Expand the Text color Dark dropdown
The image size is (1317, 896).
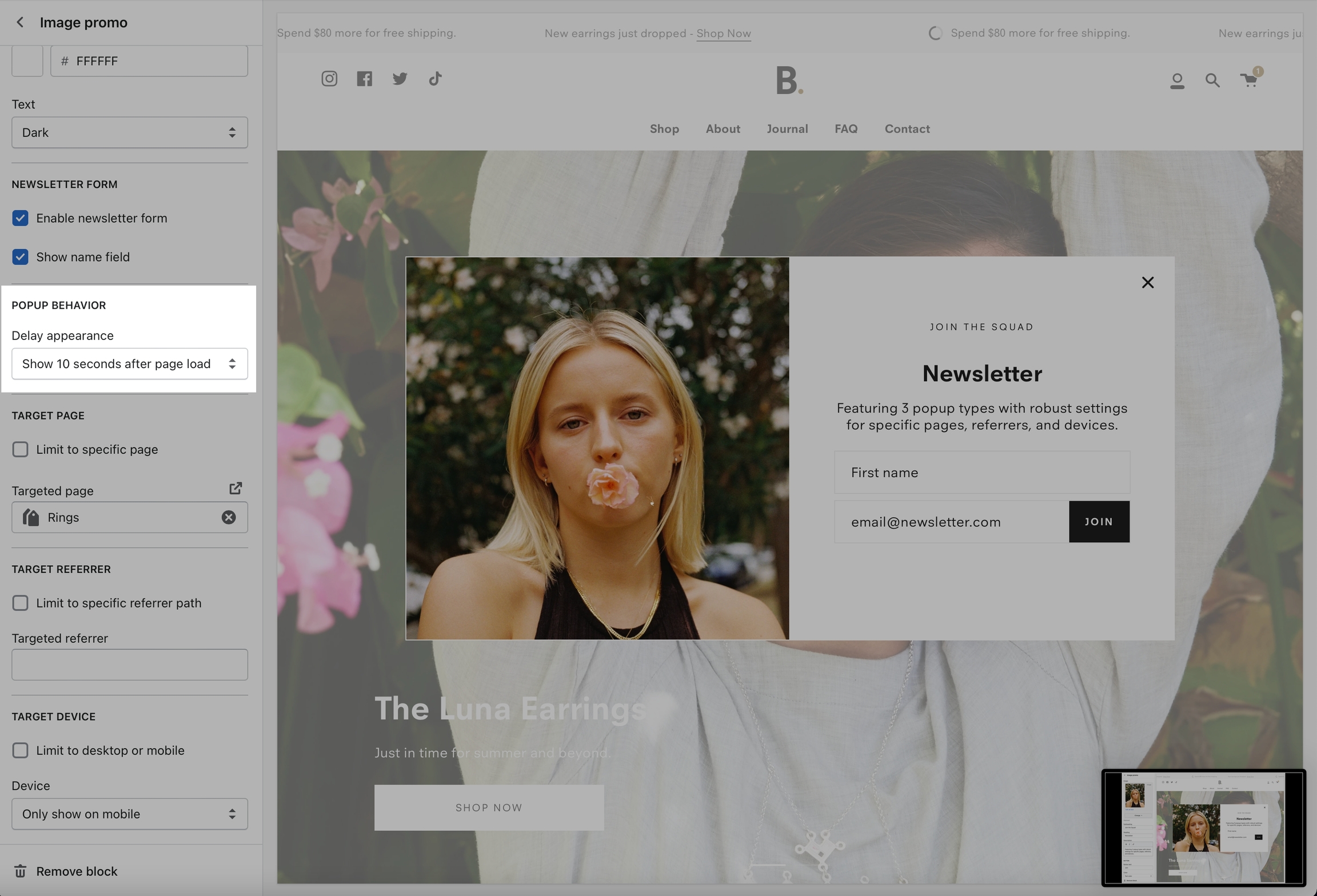tap(130, 133)
